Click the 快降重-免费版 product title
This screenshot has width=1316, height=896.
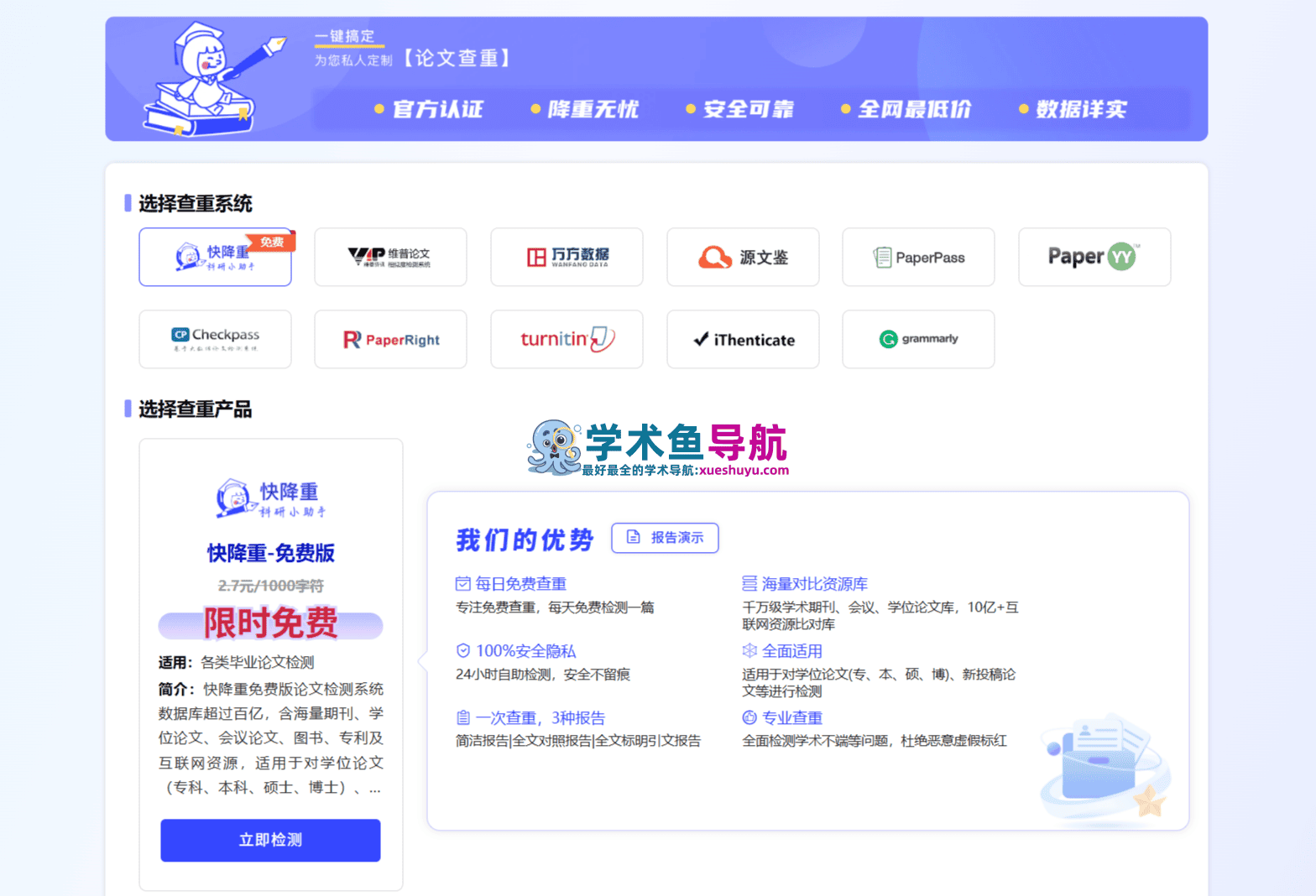(x=270, y=553)
